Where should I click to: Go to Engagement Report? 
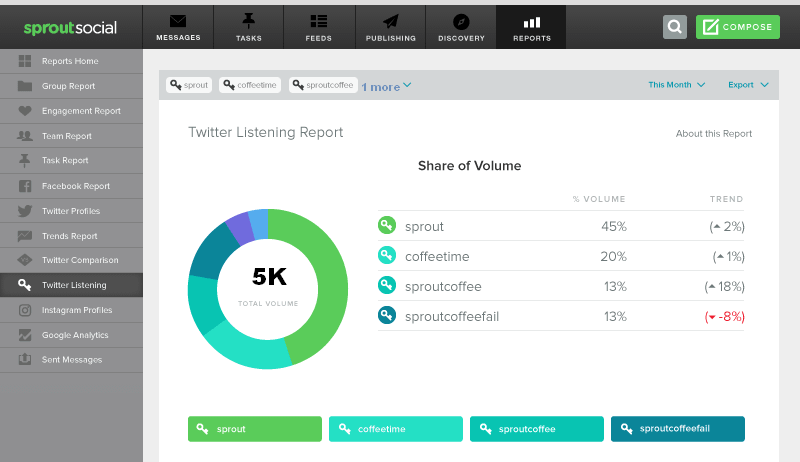[x=71, y=111]
